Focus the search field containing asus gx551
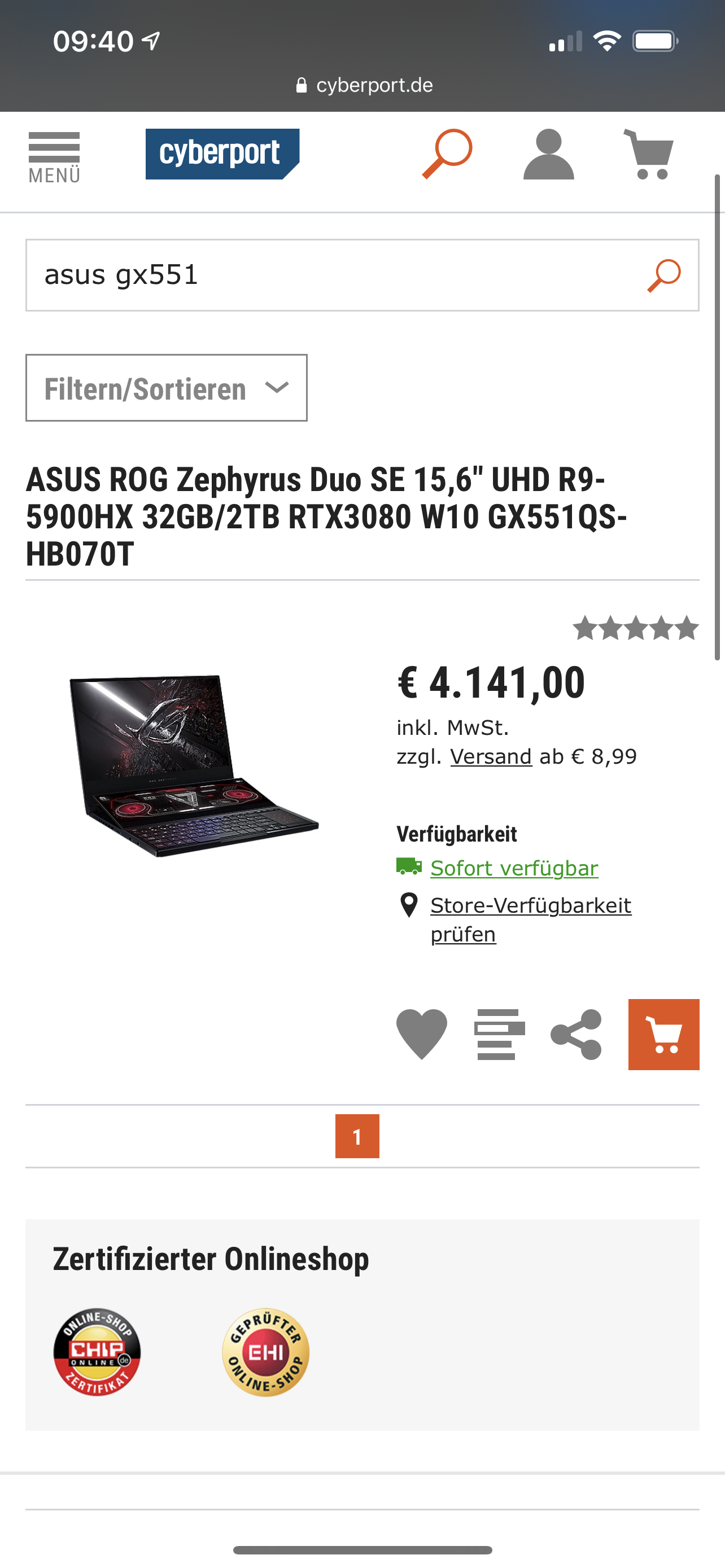Viewport: 725px width, 1568px height. point(362,275)
